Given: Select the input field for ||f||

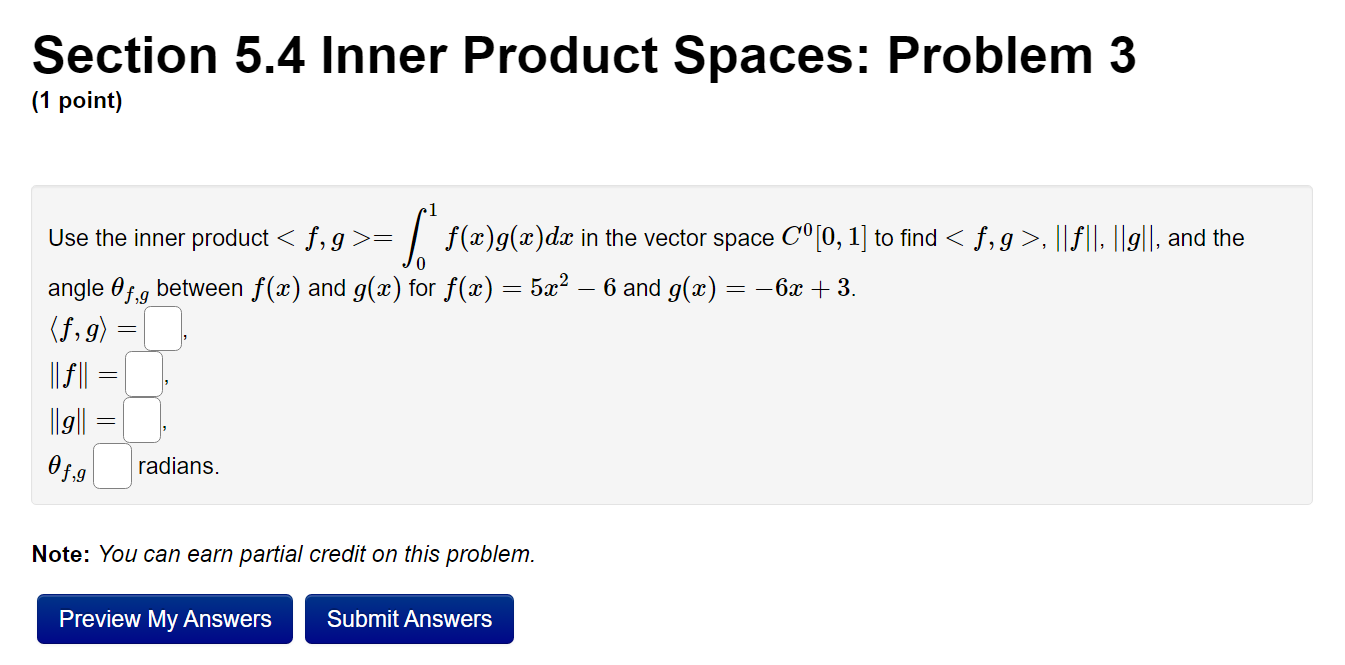Looking at the screenshot, I should [142, 372].
